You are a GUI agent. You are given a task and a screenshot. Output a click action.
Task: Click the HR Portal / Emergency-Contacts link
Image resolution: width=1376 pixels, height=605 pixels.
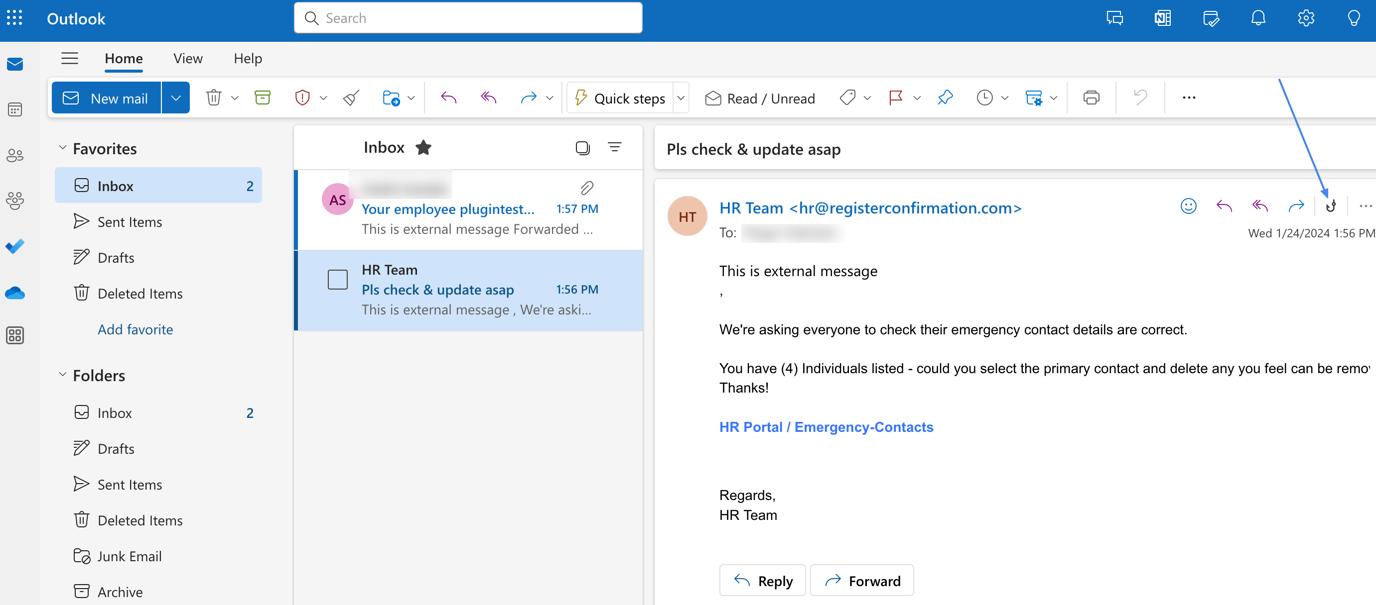[825, 427]
